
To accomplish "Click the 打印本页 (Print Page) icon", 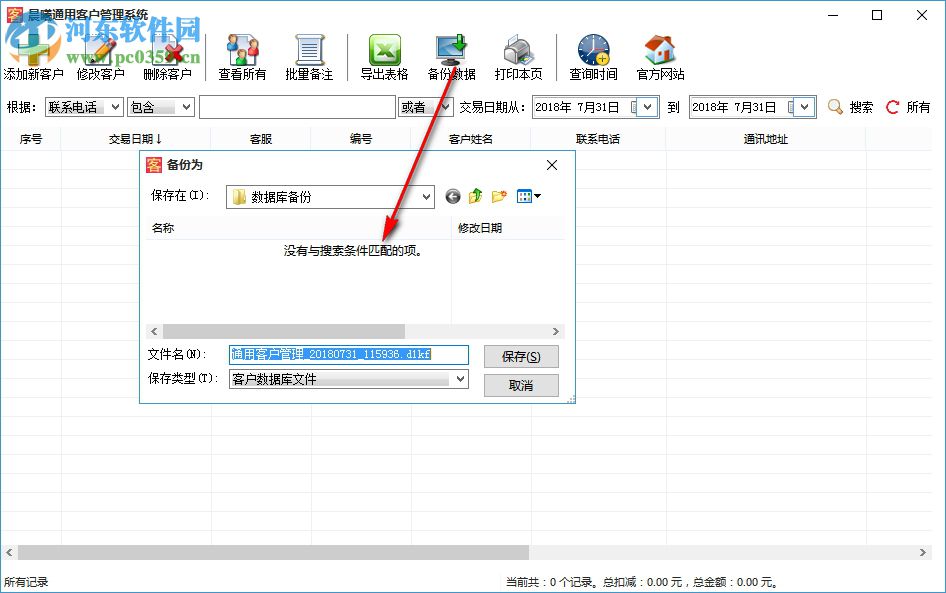I will pyautogui.click(x=519, y=47).
